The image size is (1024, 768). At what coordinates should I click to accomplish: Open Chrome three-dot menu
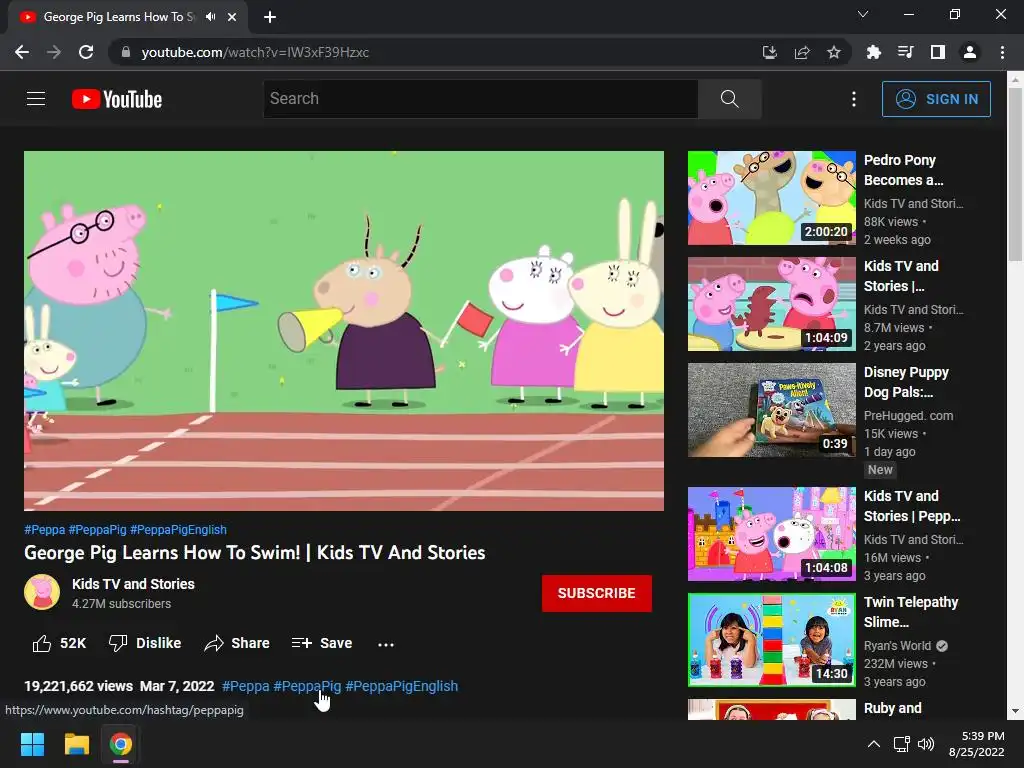[1002, 52]
